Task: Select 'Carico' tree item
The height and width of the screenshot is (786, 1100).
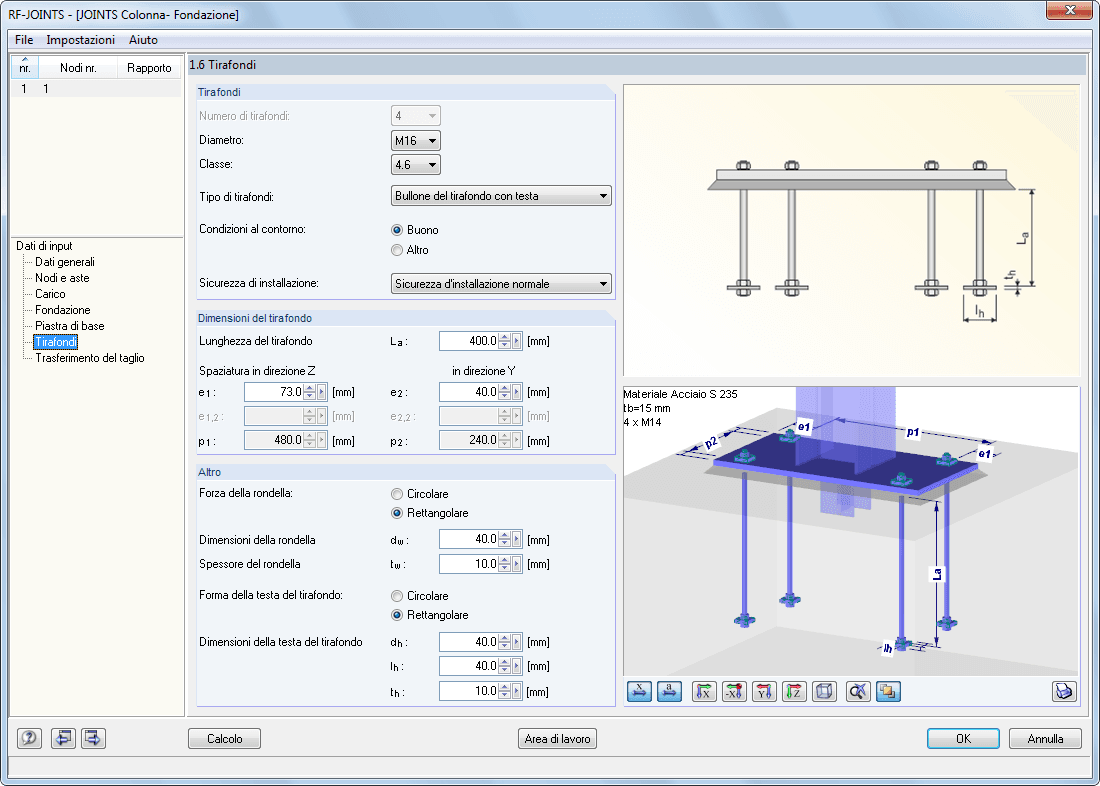Action: coord(50,294)
